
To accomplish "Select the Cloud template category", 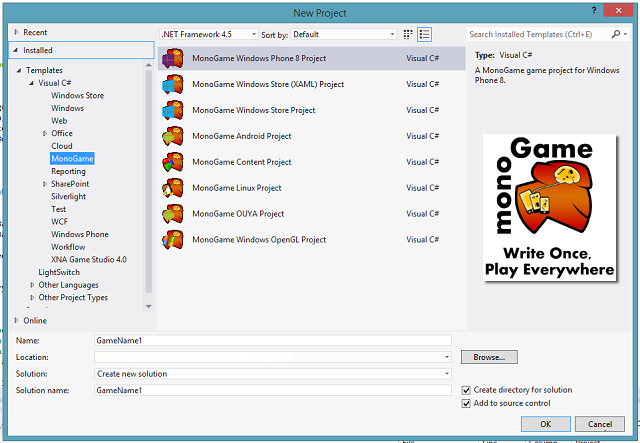I will point(62,146).
